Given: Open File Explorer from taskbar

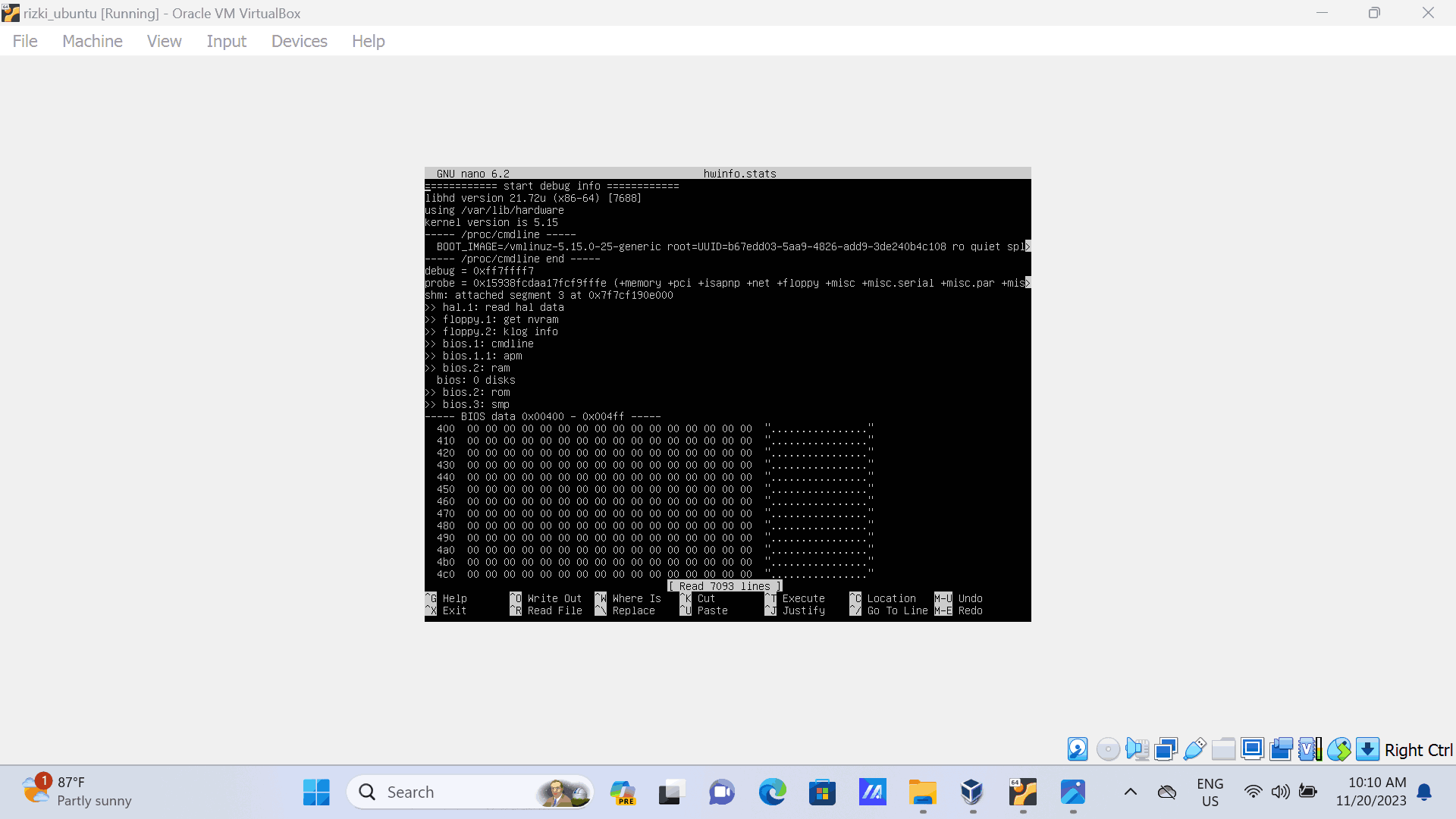Looking at the screenshot, I should coord(922,792).
